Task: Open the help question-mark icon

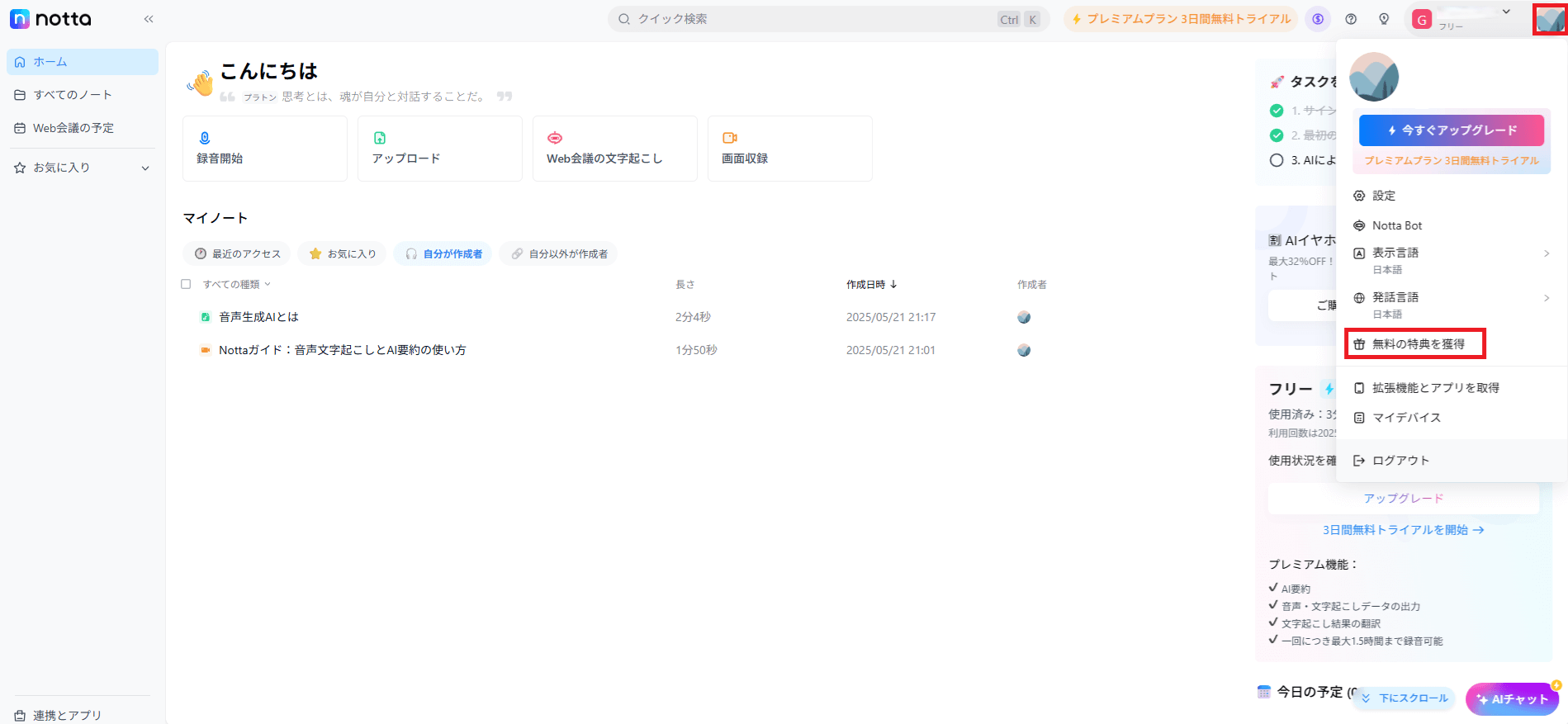Action: [x=1351, y=19]
